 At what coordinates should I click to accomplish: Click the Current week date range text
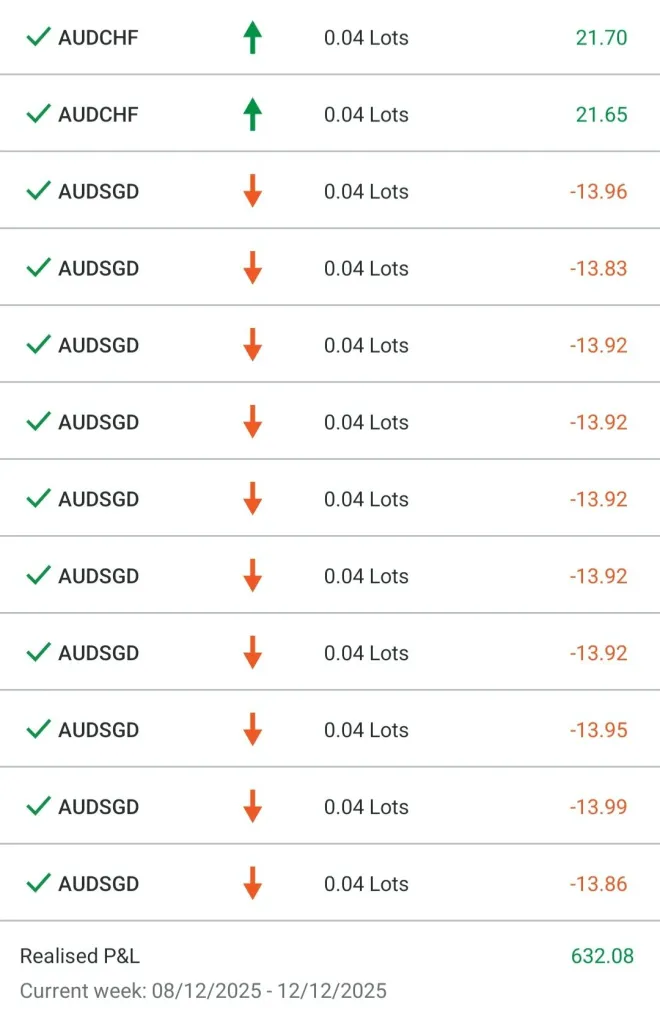[x=203, y=991]
